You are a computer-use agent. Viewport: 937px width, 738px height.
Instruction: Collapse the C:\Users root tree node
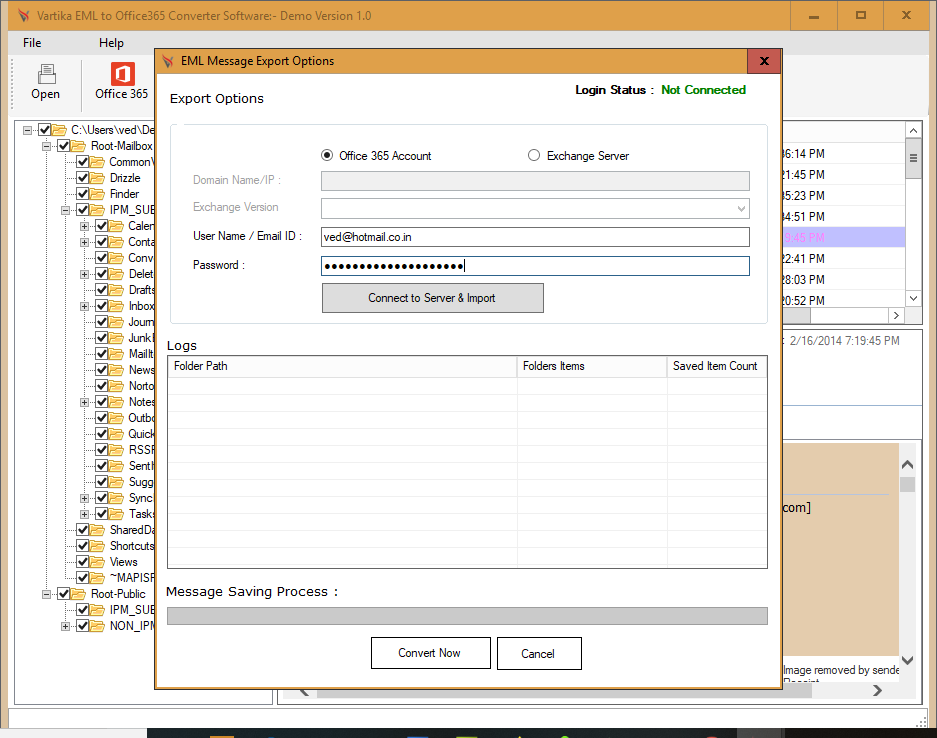tap(27, 130)
